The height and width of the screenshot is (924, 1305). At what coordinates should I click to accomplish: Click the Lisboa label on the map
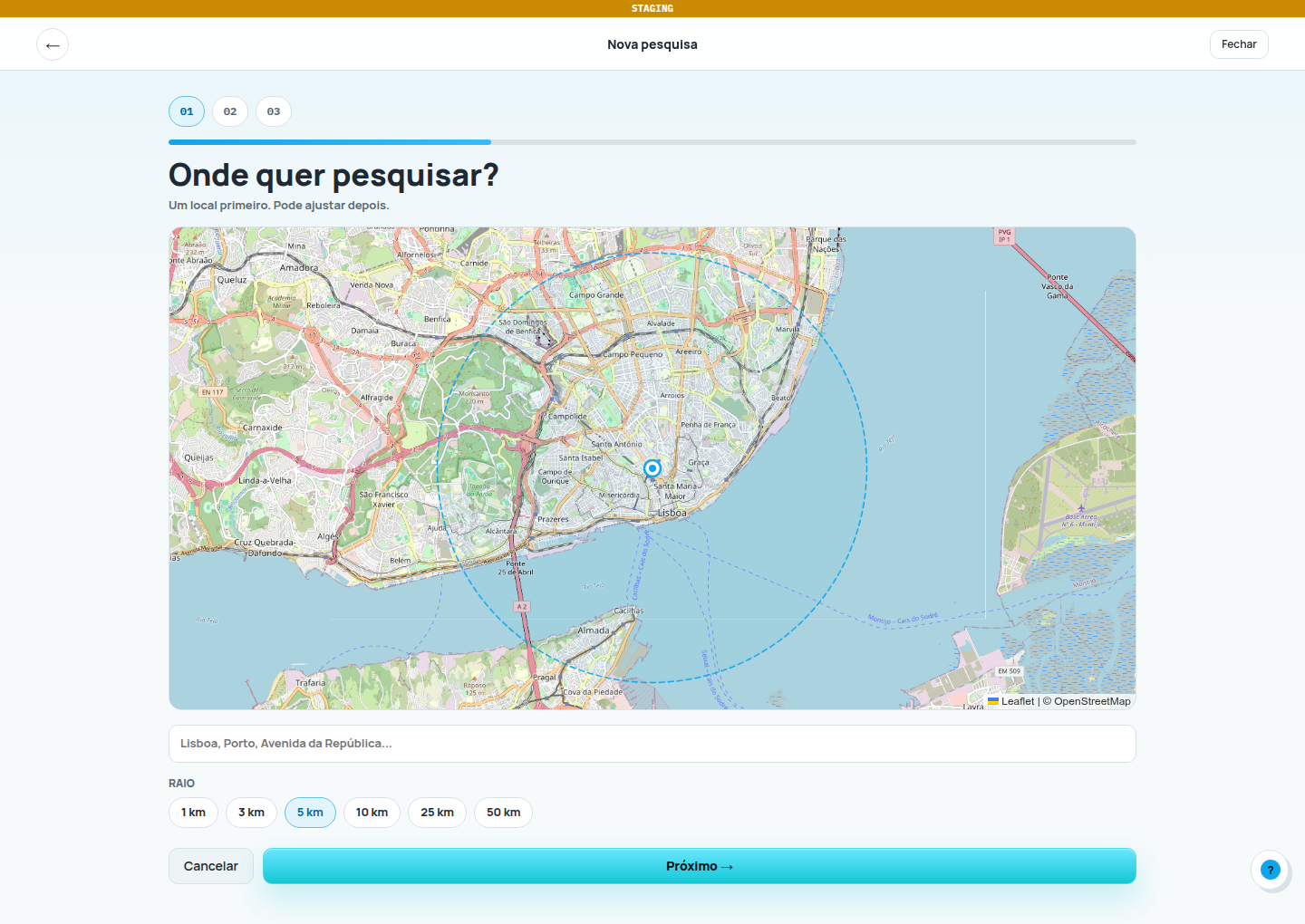click(x=672, y=513)
